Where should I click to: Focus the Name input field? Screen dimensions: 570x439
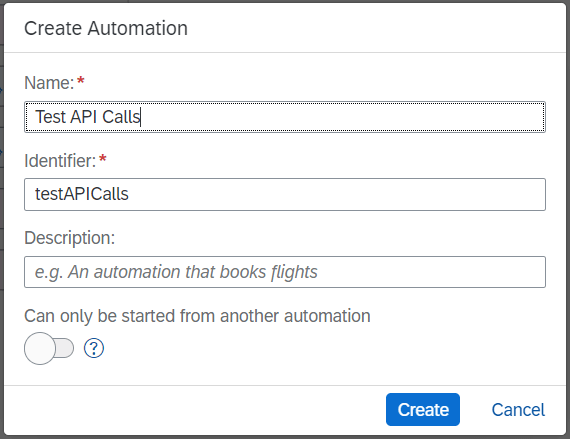[285, 117]
